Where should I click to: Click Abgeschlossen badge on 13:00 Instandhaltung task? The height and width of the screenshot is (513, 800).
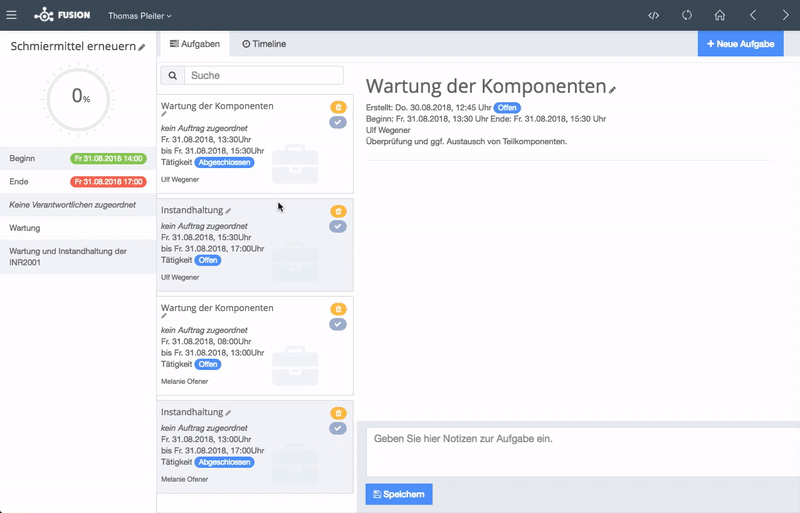(224, 462)
